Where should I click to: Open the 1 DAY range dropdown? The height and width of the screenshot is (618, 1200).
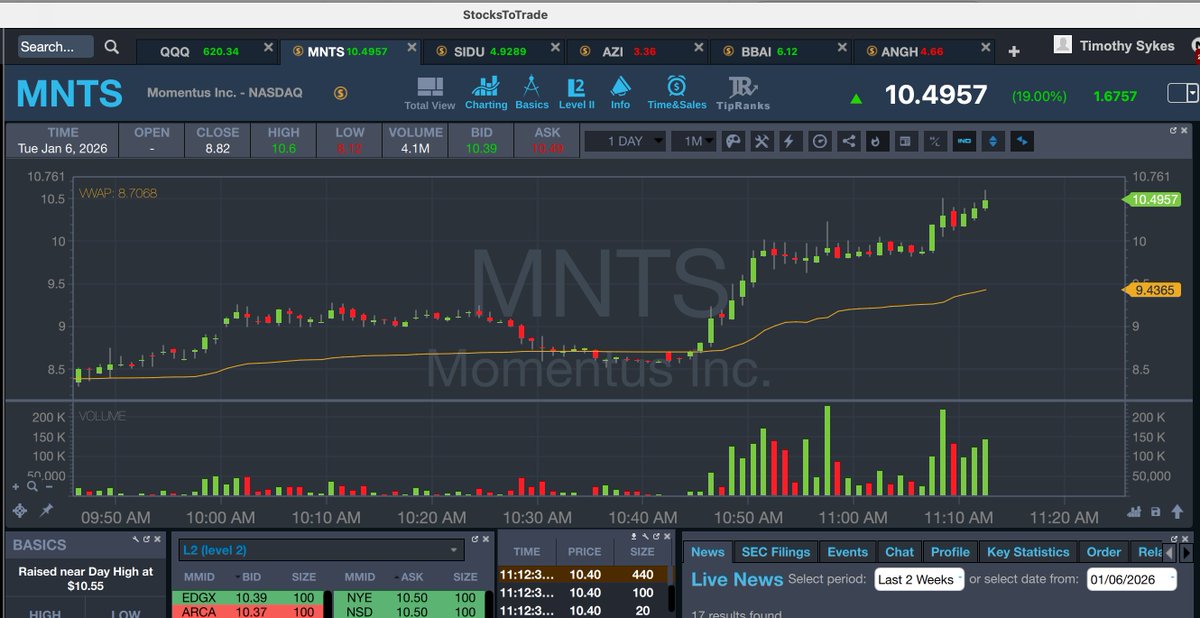(x=624, y=141)
